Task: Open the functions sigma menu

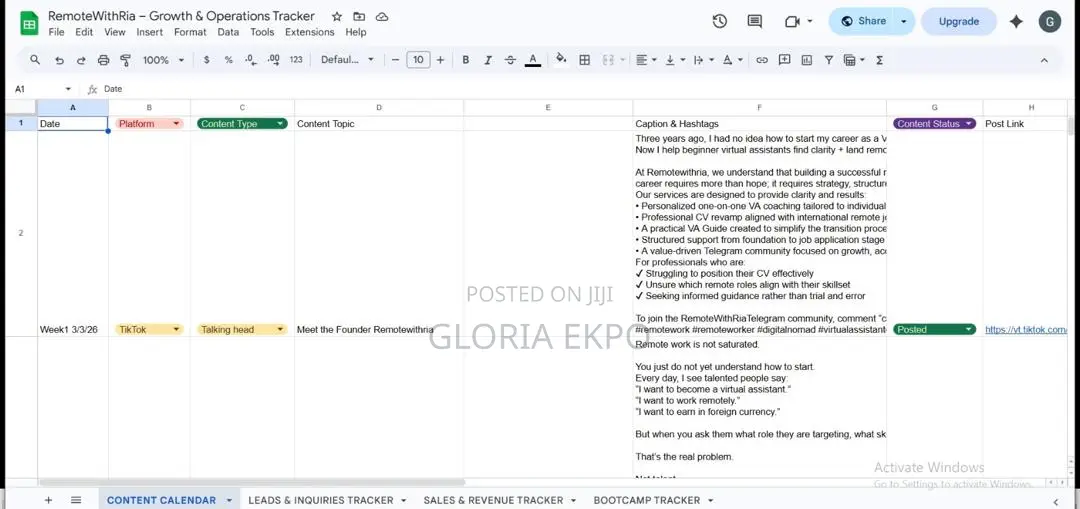Action: pyautogui.click(x=880, y=60)
